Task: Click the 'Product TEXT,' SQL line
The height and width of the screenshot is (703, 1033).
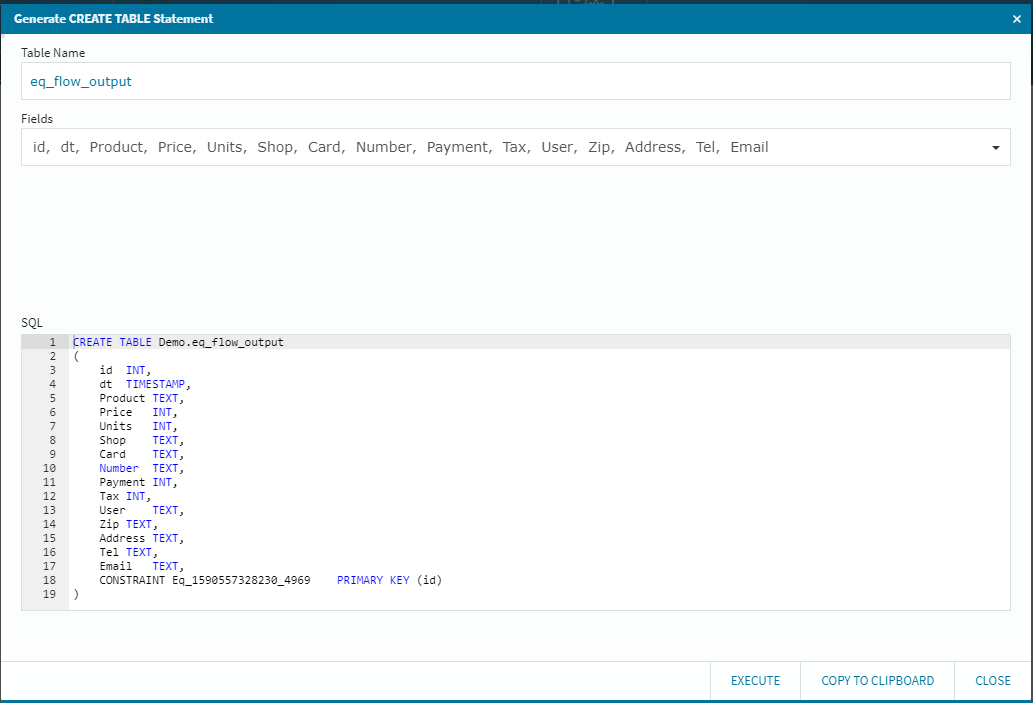Action: click(142, 398)
